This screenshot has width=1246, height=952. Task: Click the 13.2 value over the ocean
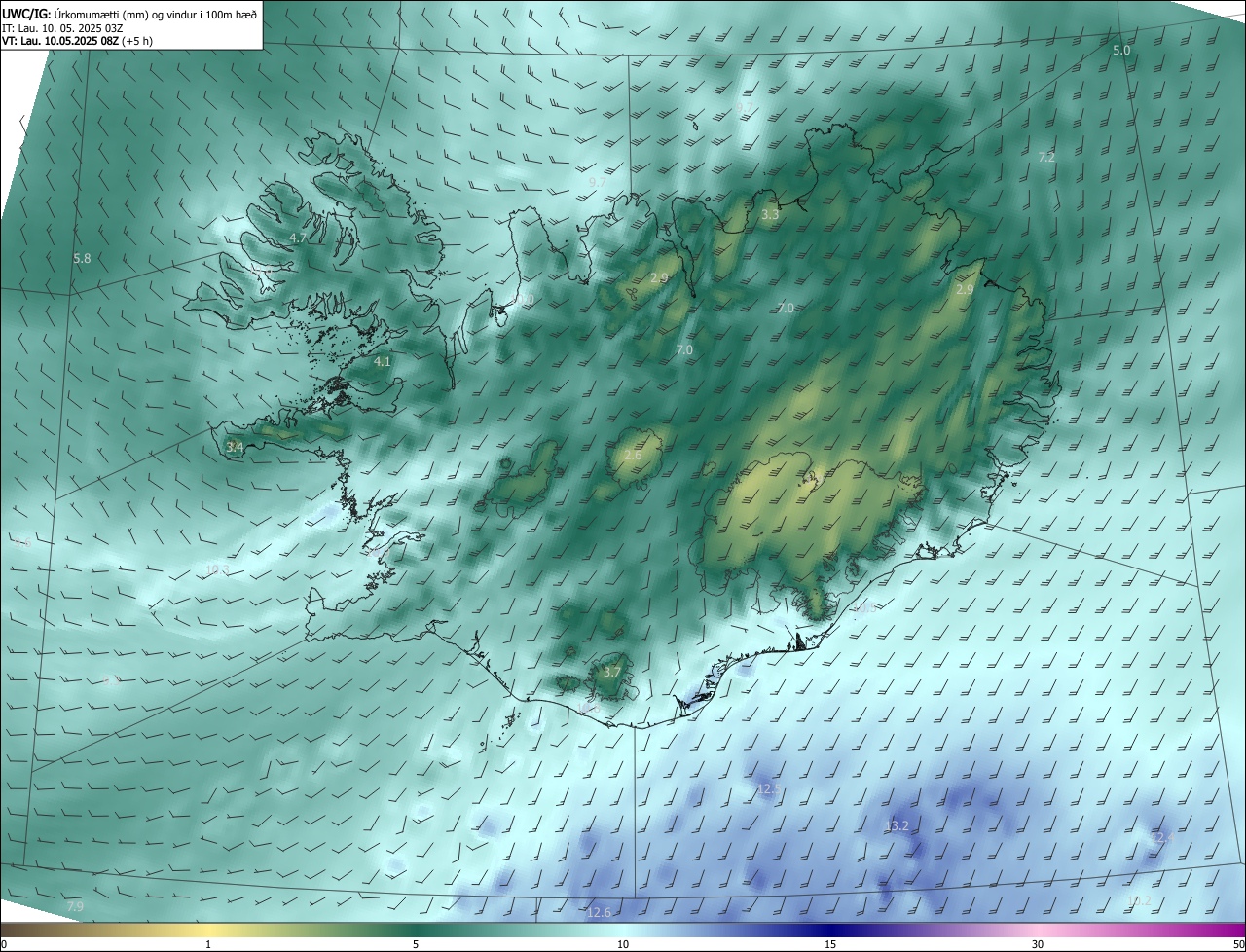[897, 826]
